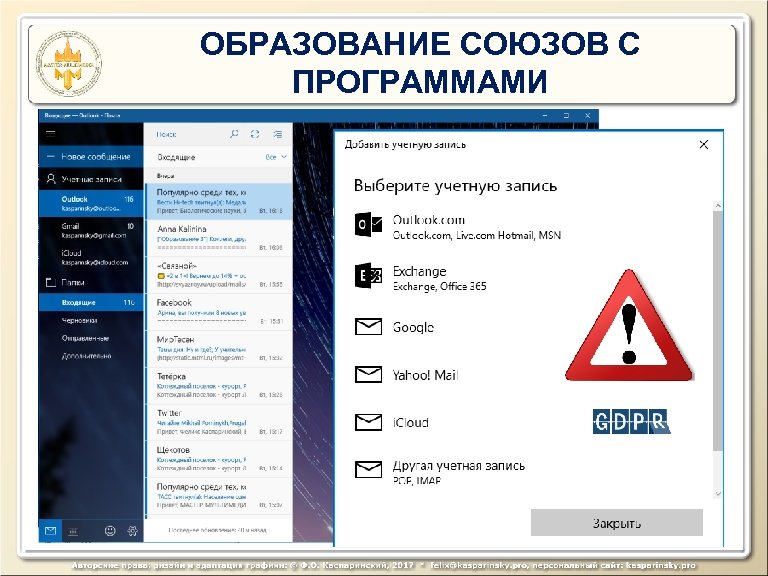Select the iCloud account in sidebar
Viewport: 768px width, 576px height.
coord(91,257)
